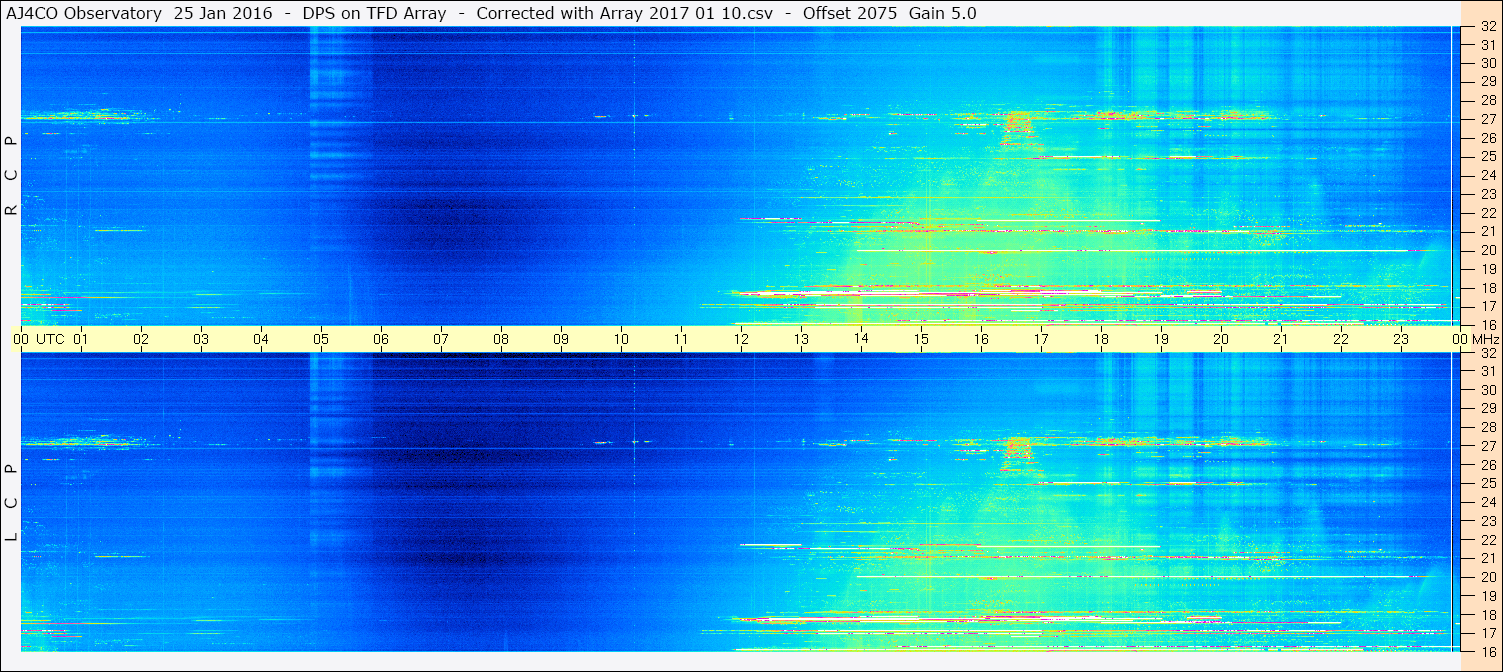Click the vertical 'R C P' panel label
Viewport: 1503px width, 672px height.
pos(11,176)
